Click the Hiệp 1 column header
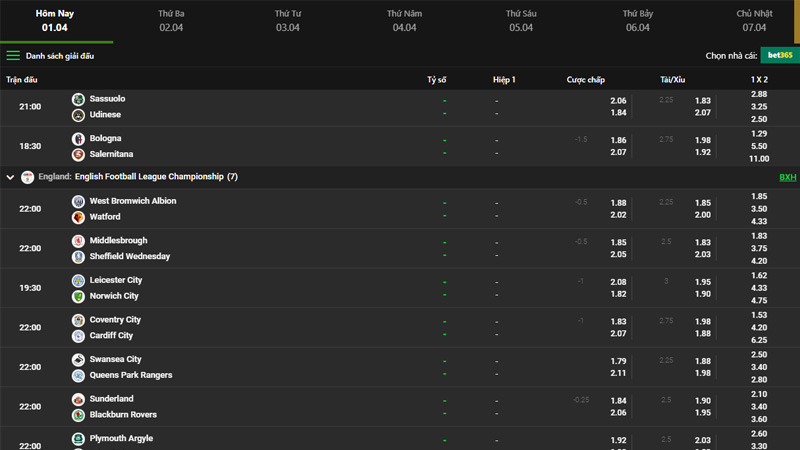 504,80
